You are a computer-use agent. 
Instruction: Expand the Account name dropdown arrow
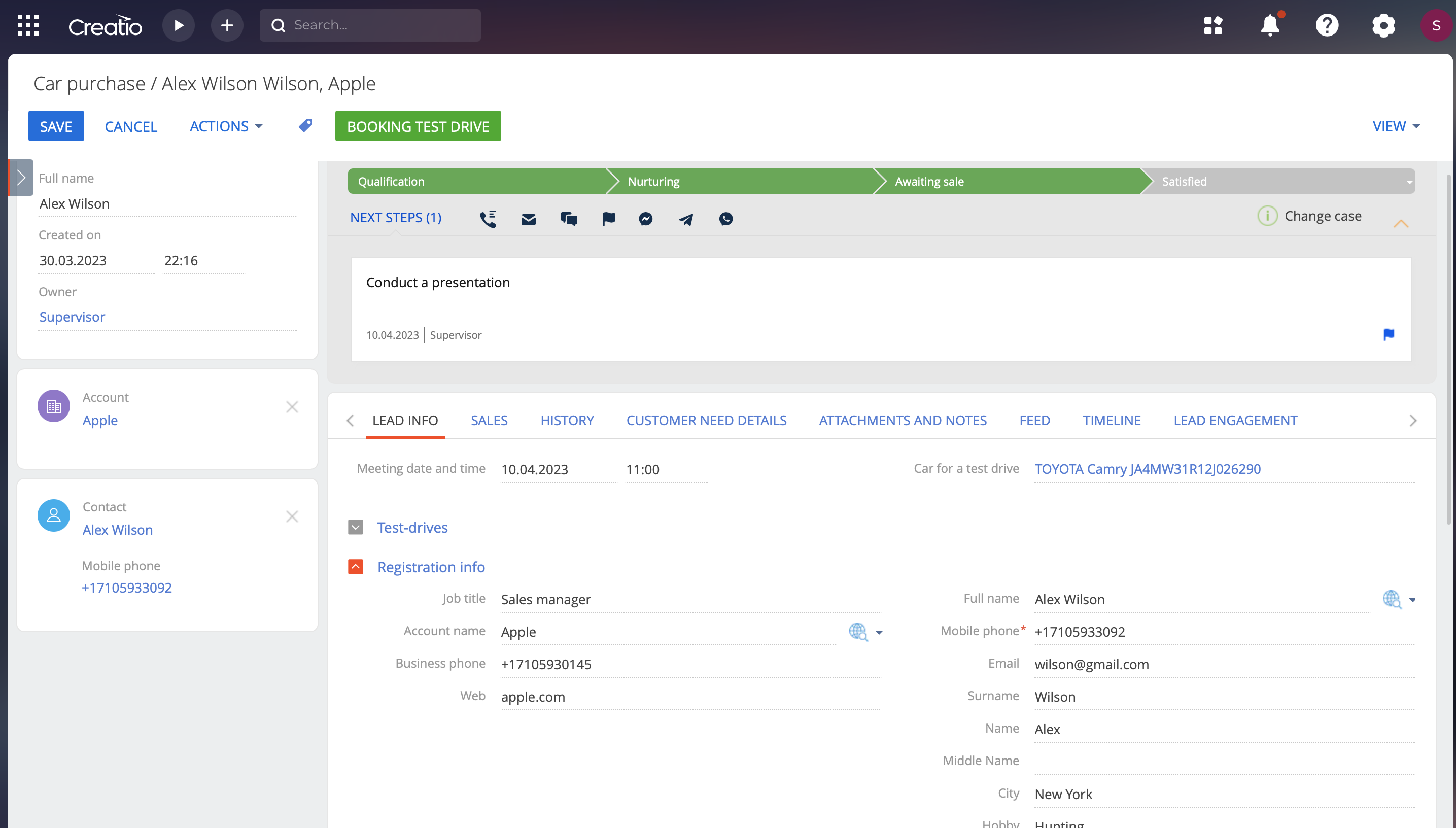[x=879, y=632]
